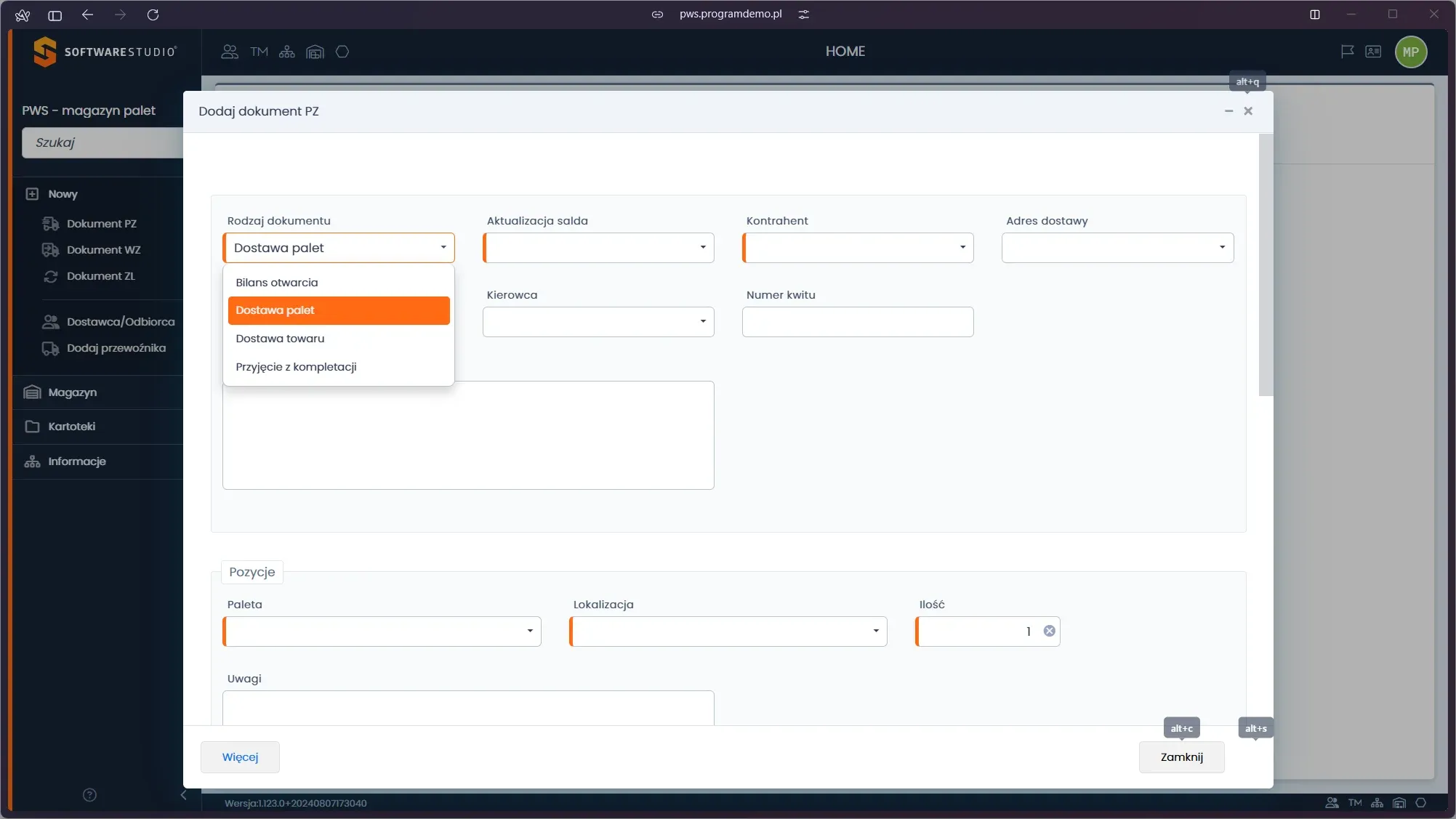This screenshot has height=819, width=1456.
Task: Open the Lokalizacja dropdown
Action: pyautogui.click(x=728, y=632)
